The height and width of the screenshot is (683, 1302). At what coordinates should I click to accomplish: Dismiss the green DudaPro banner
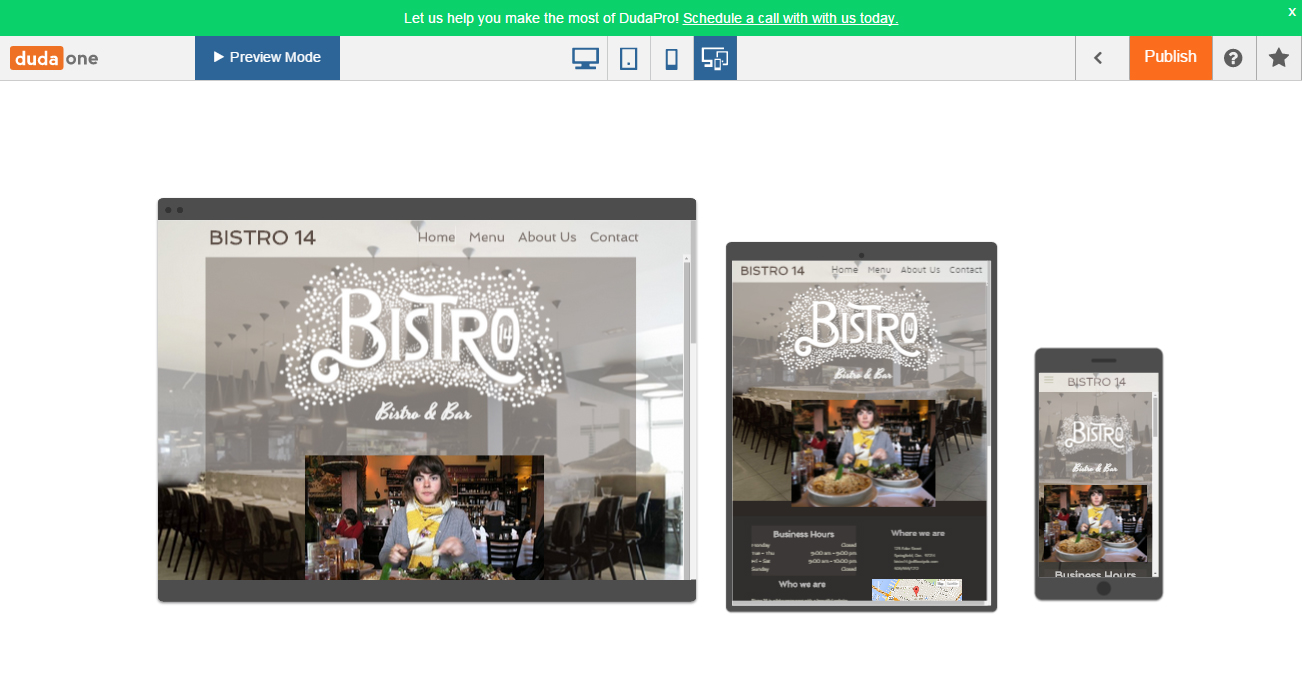point(1291,12)
